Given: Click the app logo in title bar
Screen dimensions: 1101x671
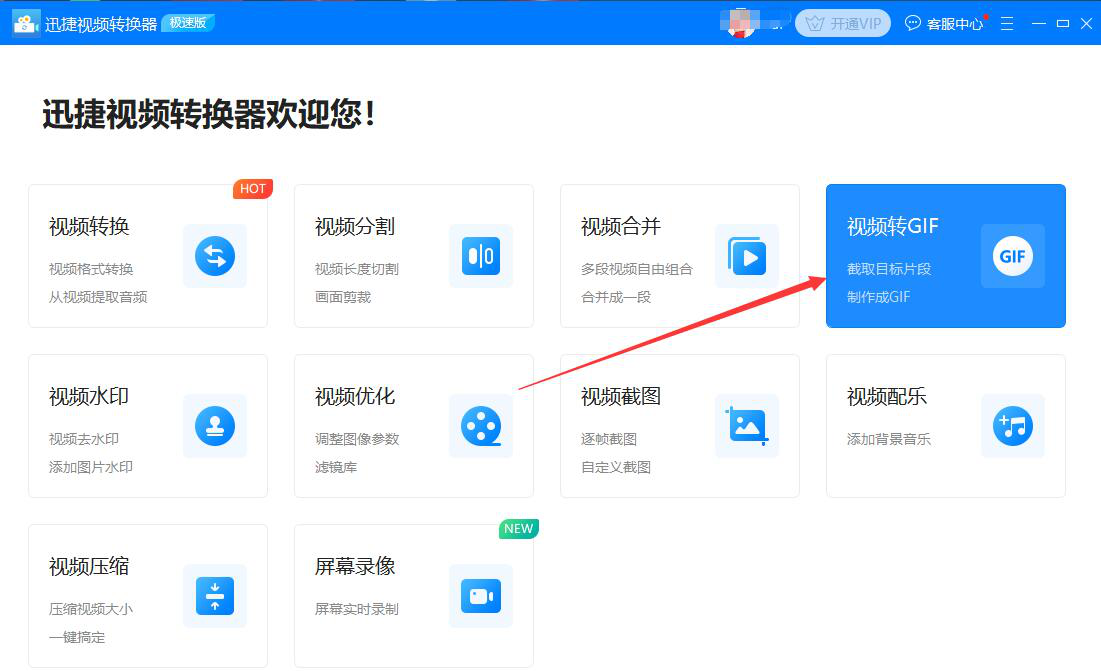Looking at the screenshot, I should coord(26,23).
